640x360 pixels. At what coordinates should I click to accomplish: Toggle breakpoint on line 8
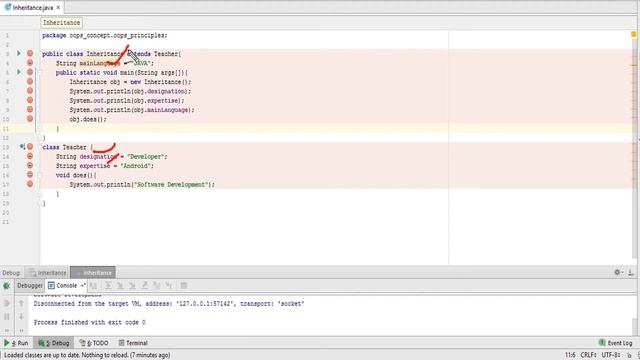[30, 100]
